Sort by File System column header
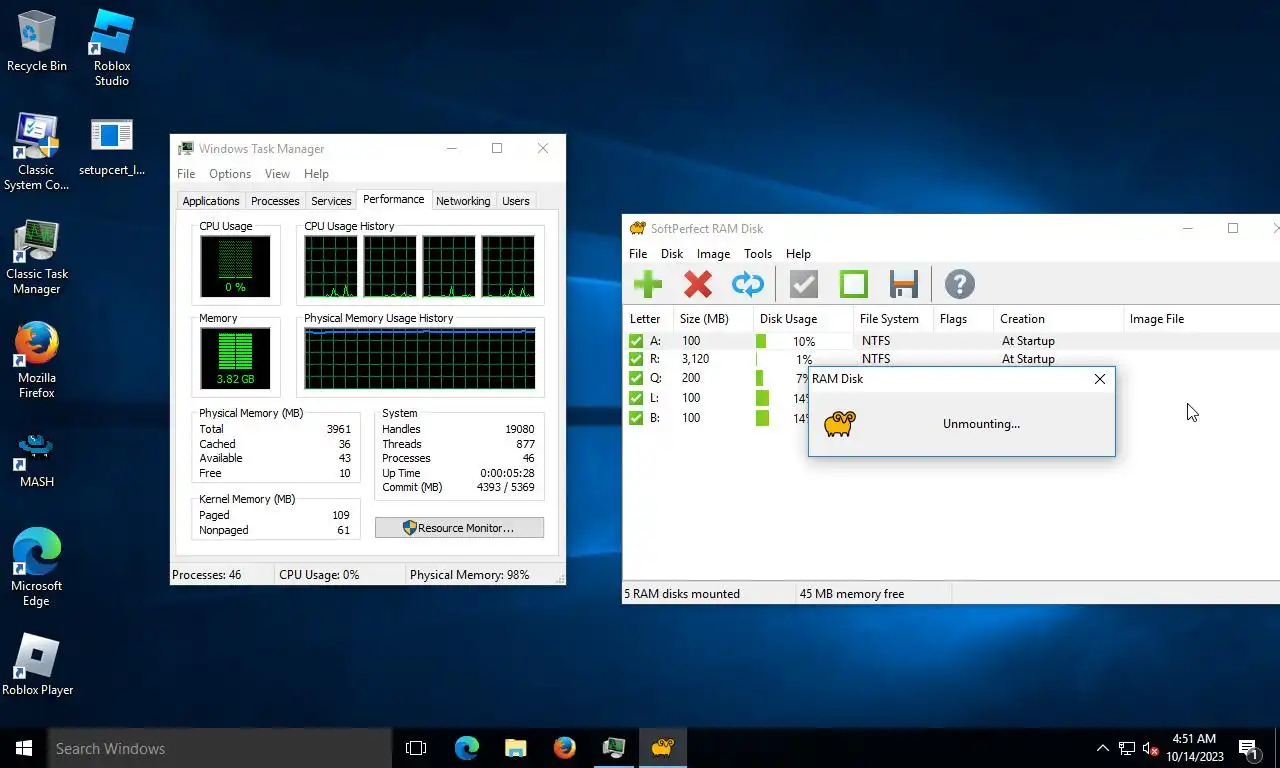The height and width of the screenshot is (768, 1280). [893, 319]
